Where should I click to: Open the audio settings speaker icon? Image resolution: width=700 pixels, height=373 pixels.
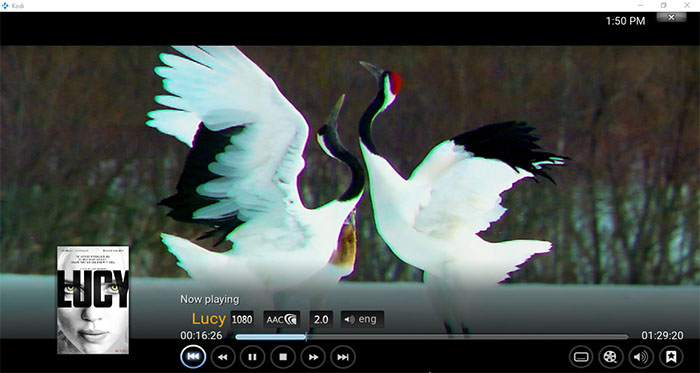[x=641, y=357]
